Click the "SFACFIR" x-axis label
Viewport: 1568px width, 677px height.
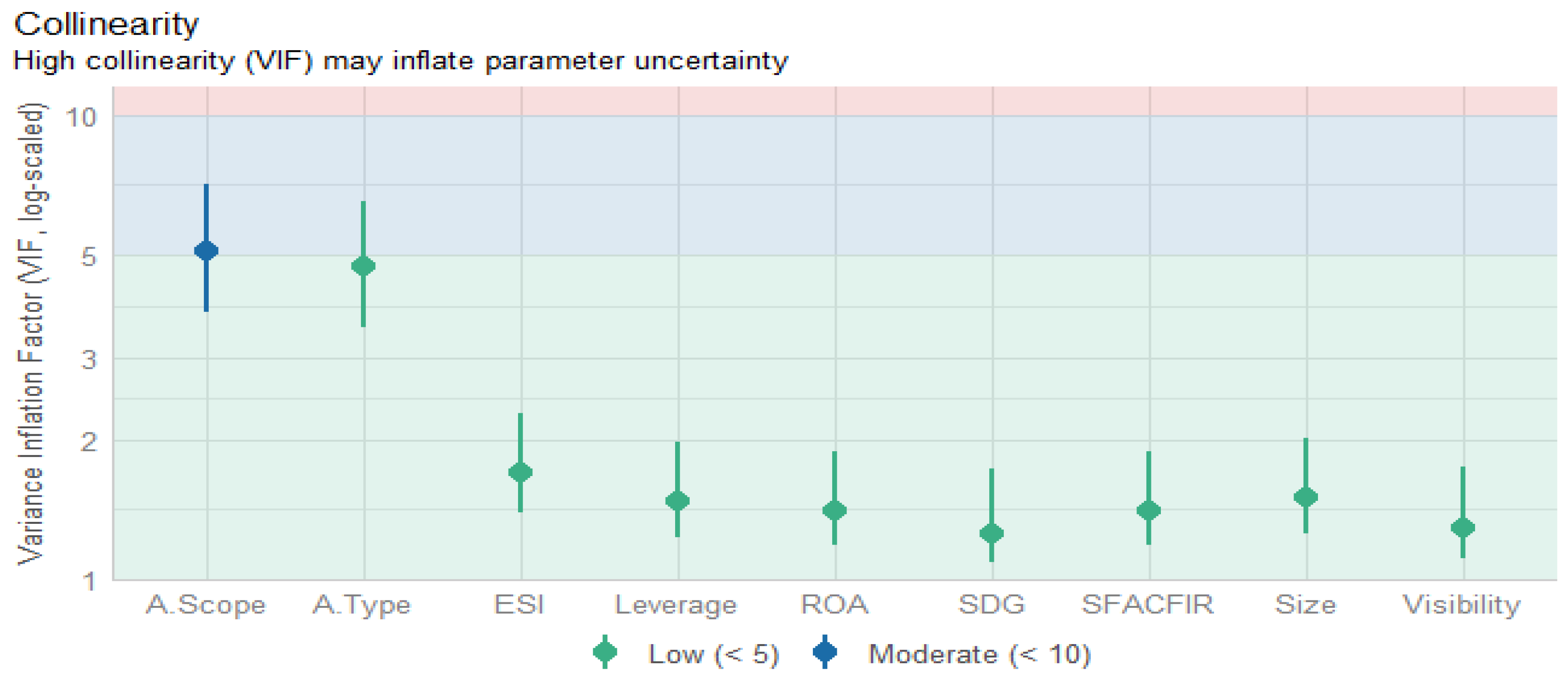1147,604
